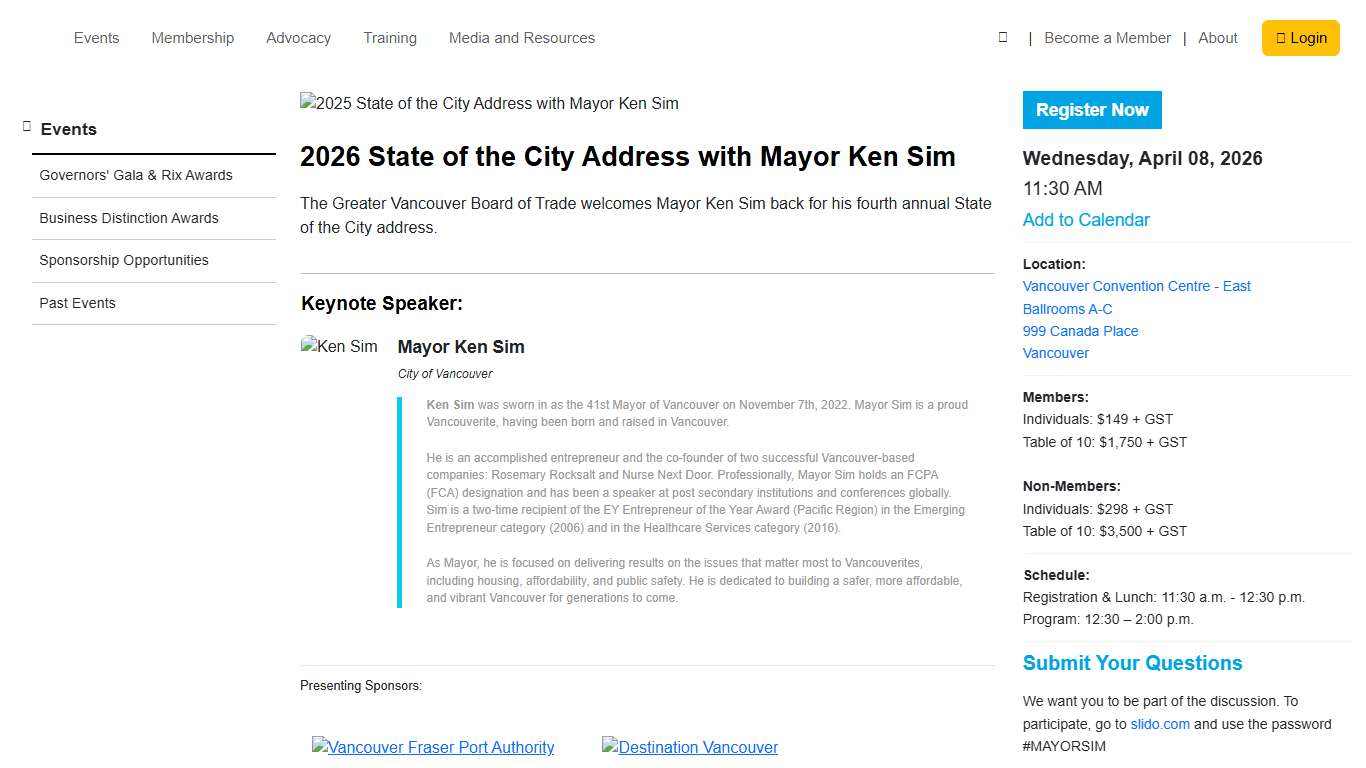
Task: Click the Vancouver Convention Centre - East location link
Action: 1136,286
